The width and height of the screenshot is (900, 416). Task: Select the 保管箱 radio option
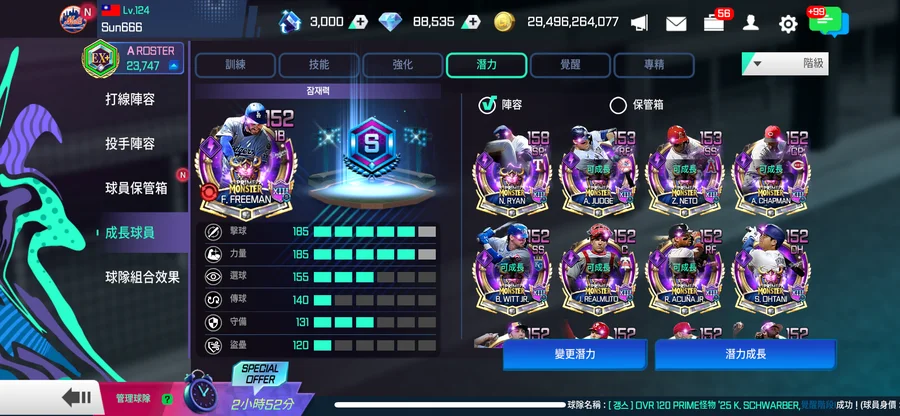(x=618, y=105)
